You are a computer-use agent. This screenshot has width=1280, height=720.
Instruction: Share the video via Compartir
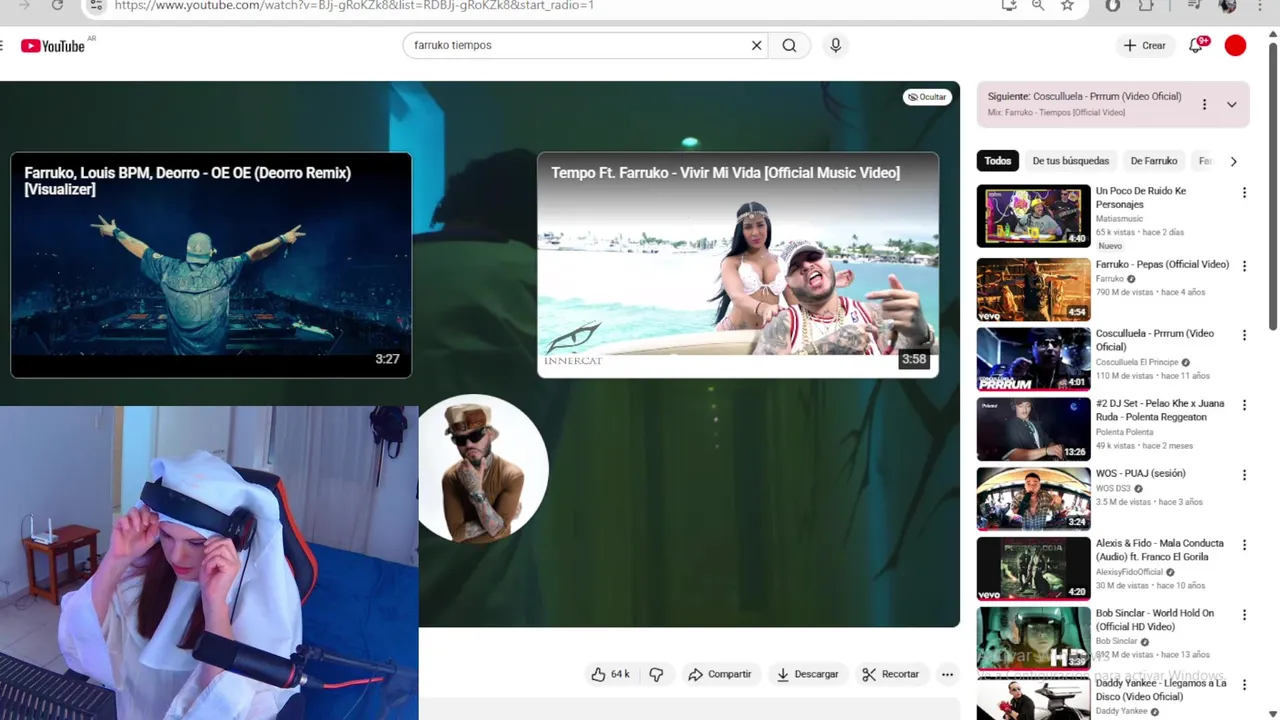coord(719,674)
